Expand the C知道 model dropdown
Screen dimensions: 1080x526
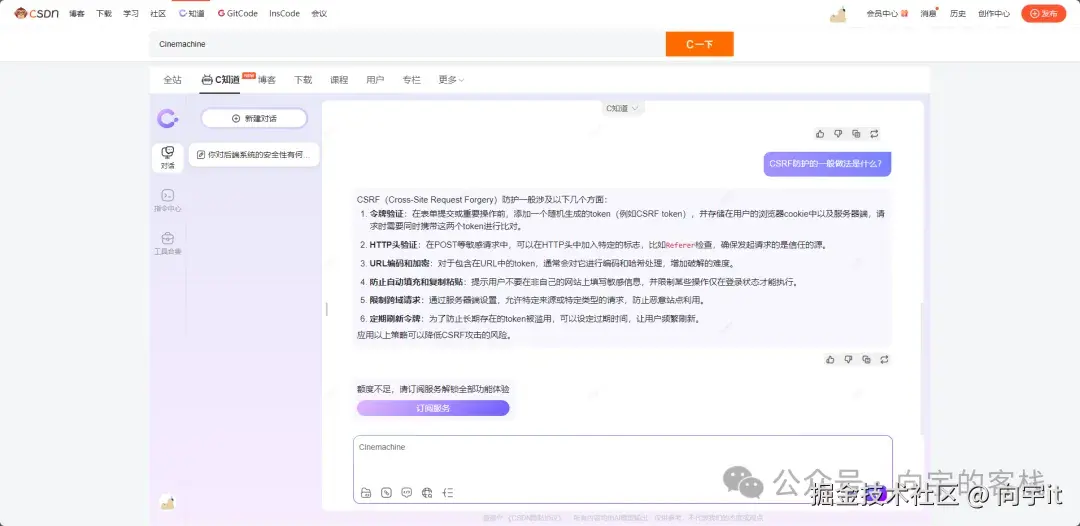[x=623, y=108]
